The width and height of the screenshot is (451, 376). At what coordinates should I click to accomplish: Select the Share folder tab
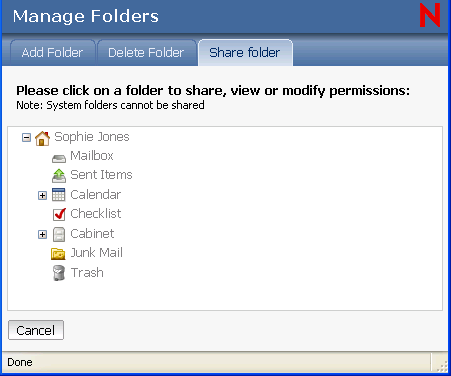click(x=245, y=53)
